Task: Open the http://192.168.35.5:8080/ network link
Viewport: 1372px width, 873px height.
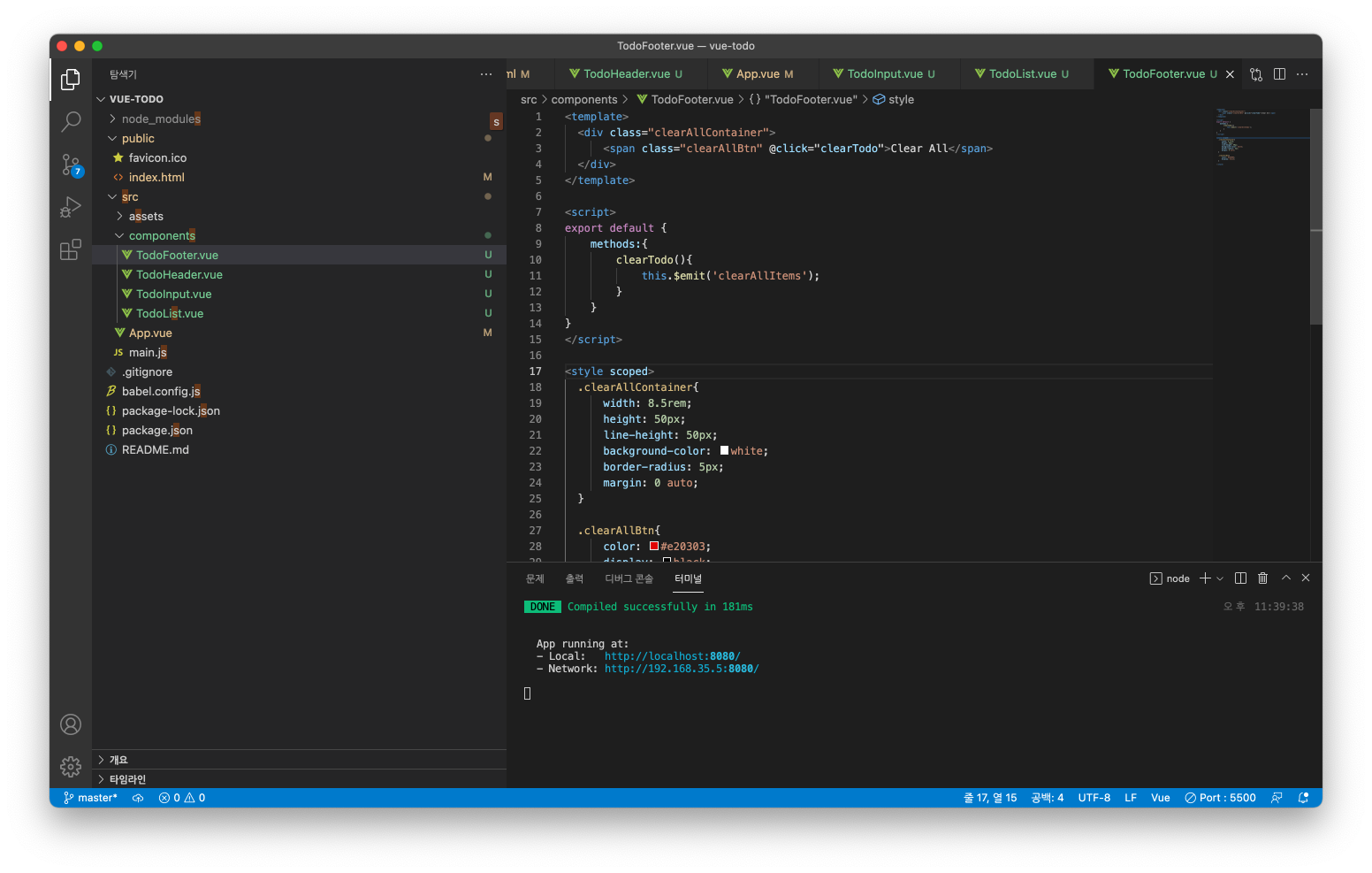Action: pyautogui.click(x=682, y=669)
